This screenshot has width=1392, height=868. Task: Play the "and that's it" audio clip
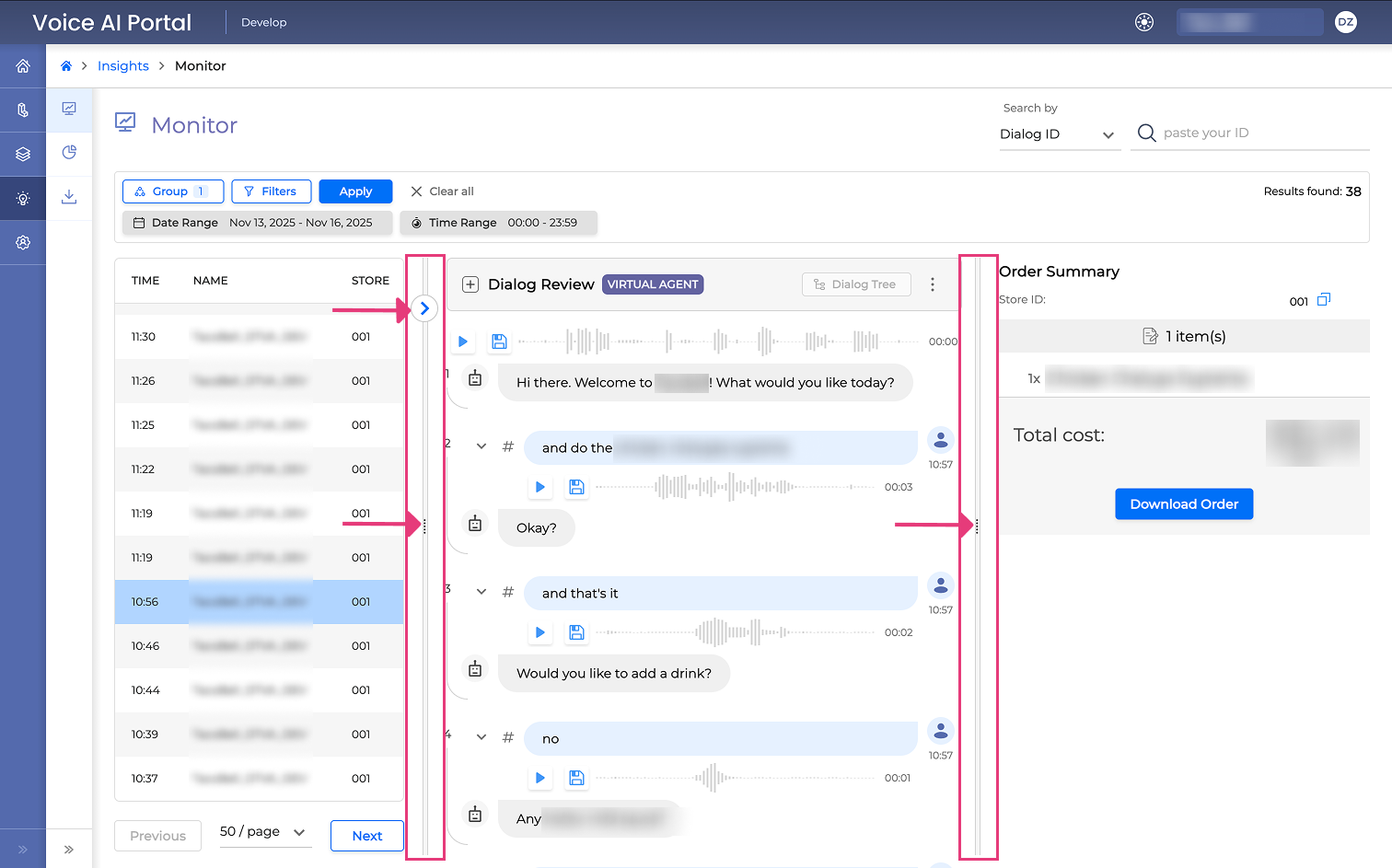540,632
